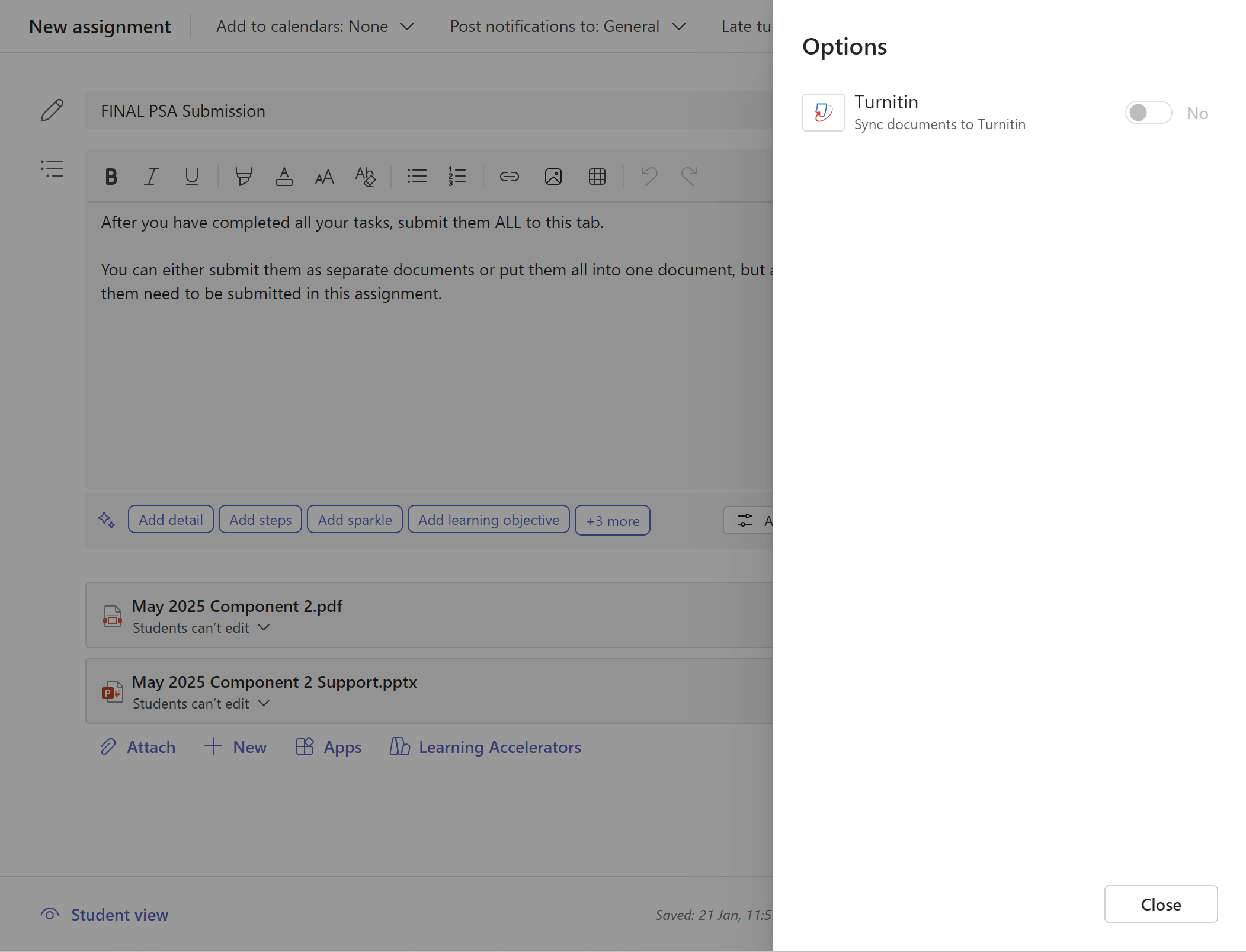Clear text formatting
This screenshot has width=1246, height=952.
(365, 177)
